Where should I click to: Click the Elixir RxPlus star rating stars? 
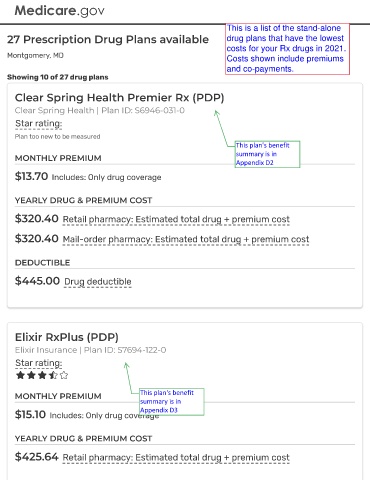pos(42,376)
